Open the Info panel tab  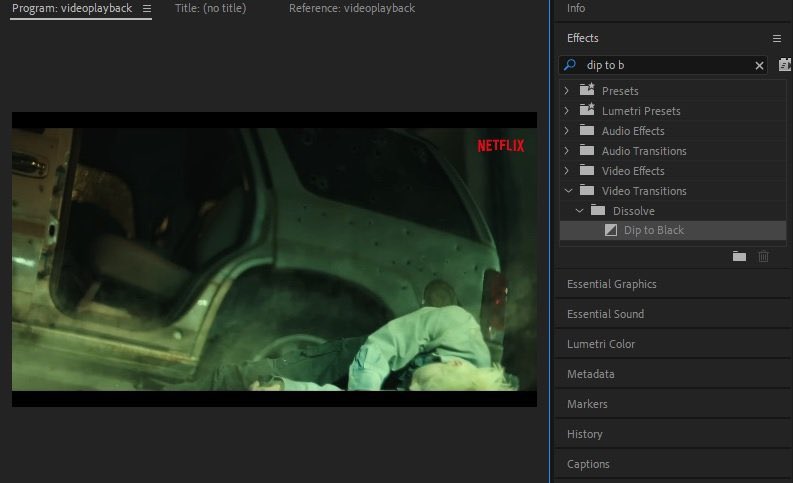(x=576, y=8)
